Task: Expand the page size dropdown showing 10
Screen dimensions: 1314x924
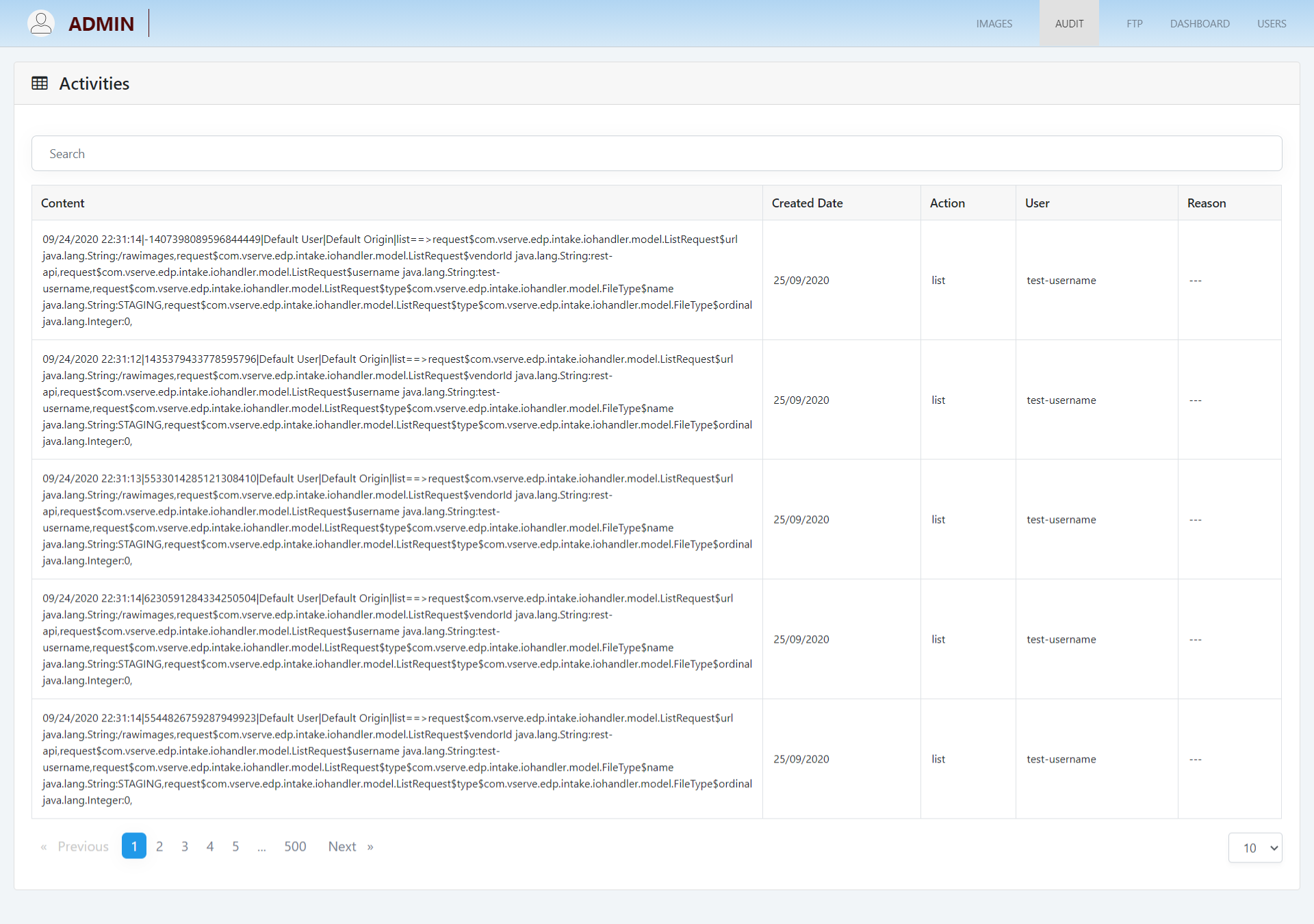Action: point(1254,848)
